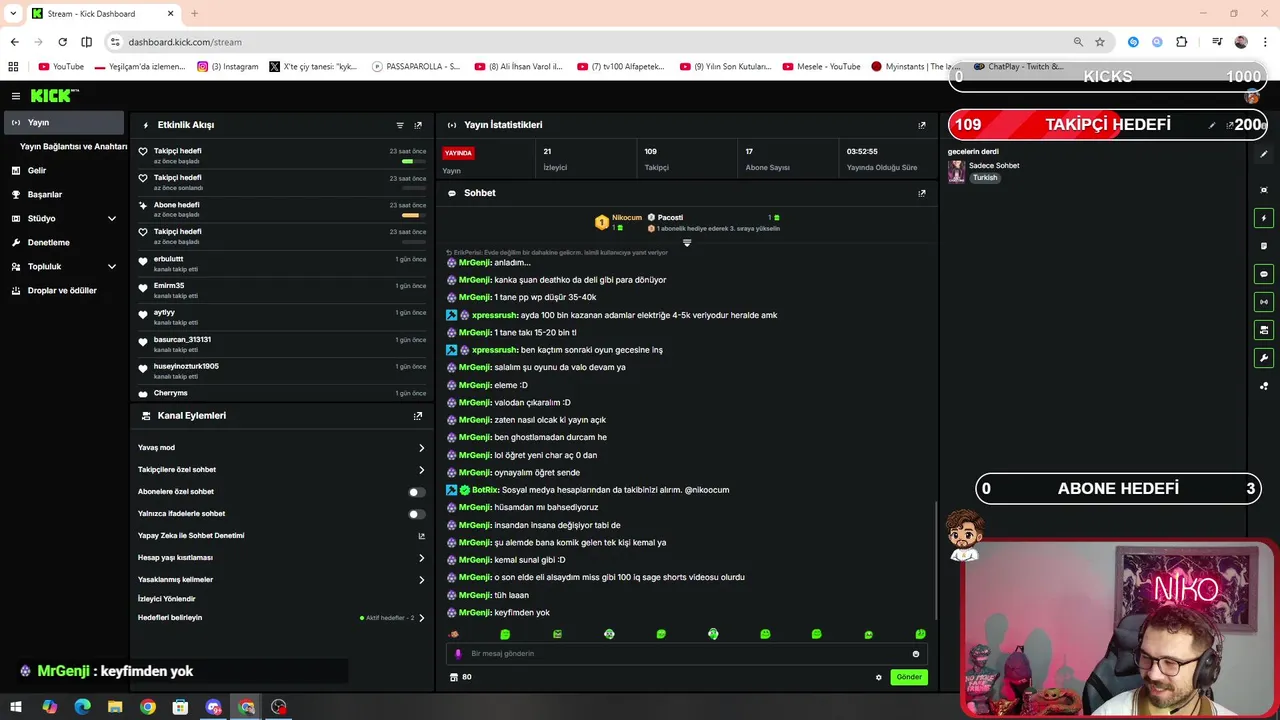1280x720 pixels.
Task: Click İzleyici Yönlendir option
Action: (166, 599)
